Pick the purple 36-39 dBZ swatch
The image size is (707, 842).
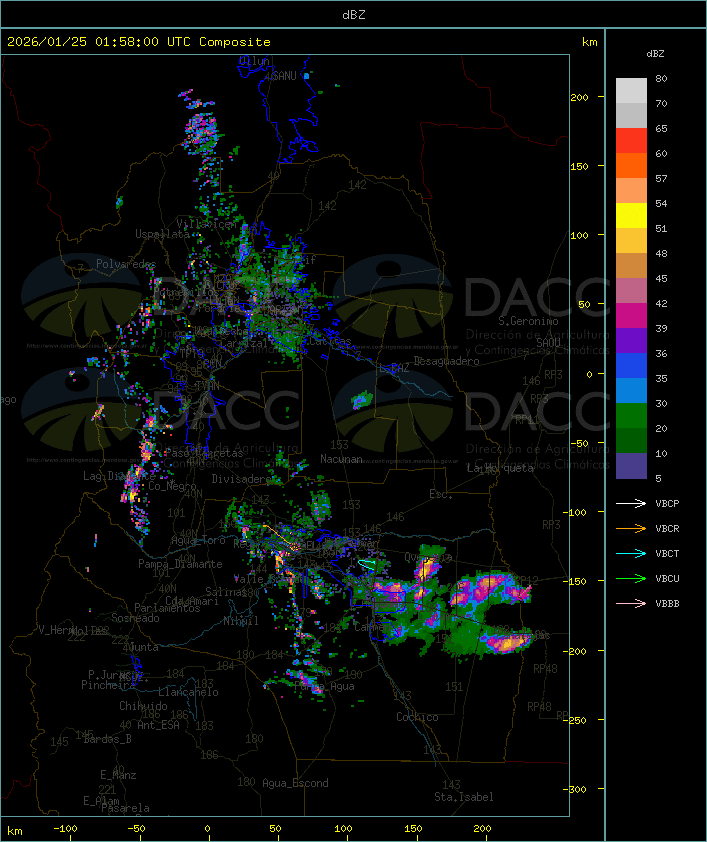pyautogui.click(x=631, y=341)
